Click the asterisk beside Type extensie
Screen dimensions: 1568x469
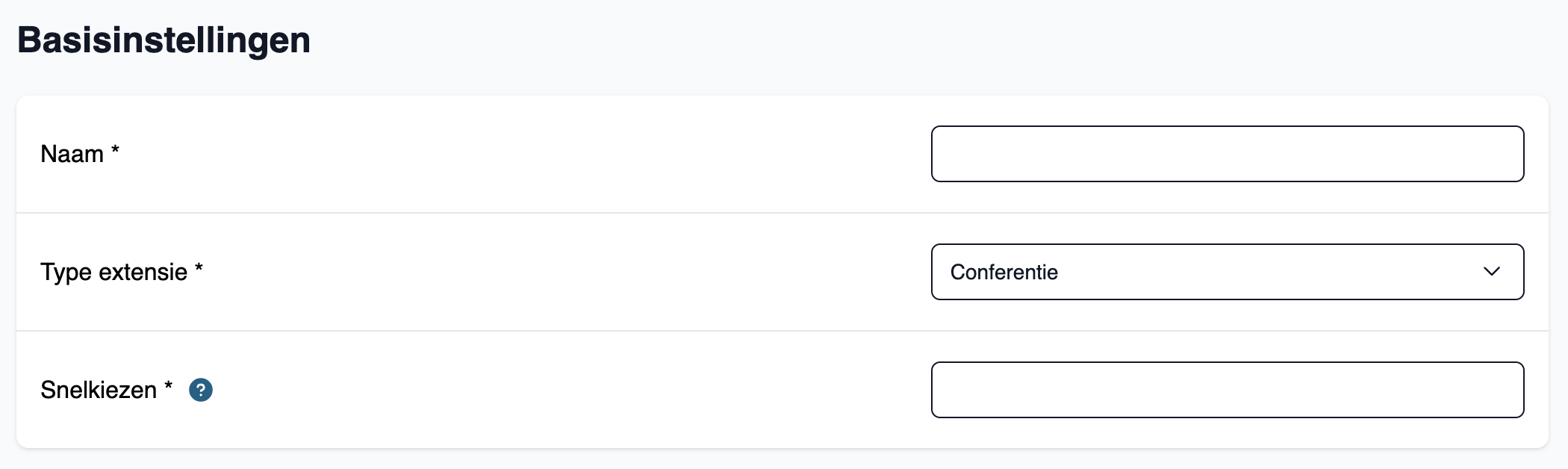coord(199,267)
